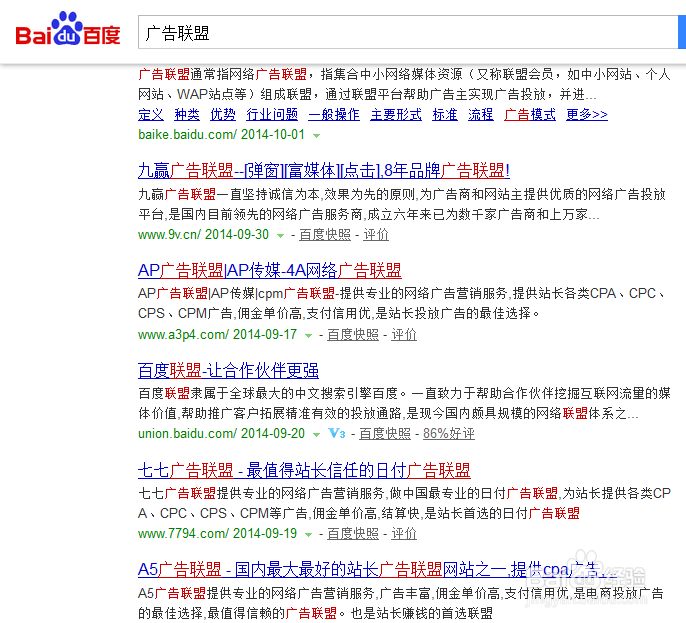The image size is (686, 623).
Task: Open the 定义 sublink
Action: click(x=151, y=115)
